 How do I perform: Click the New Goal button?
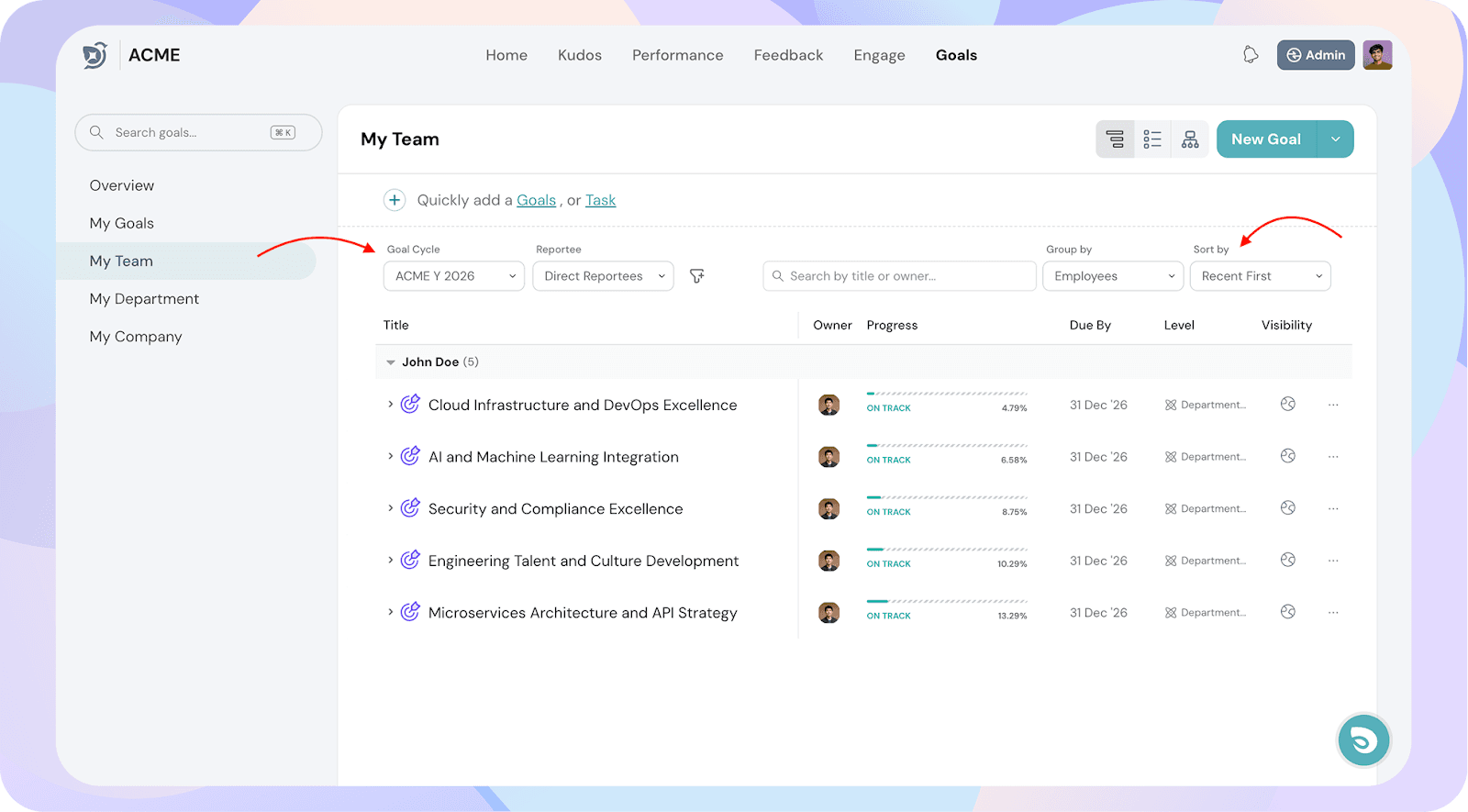(x=1266, y=139)
